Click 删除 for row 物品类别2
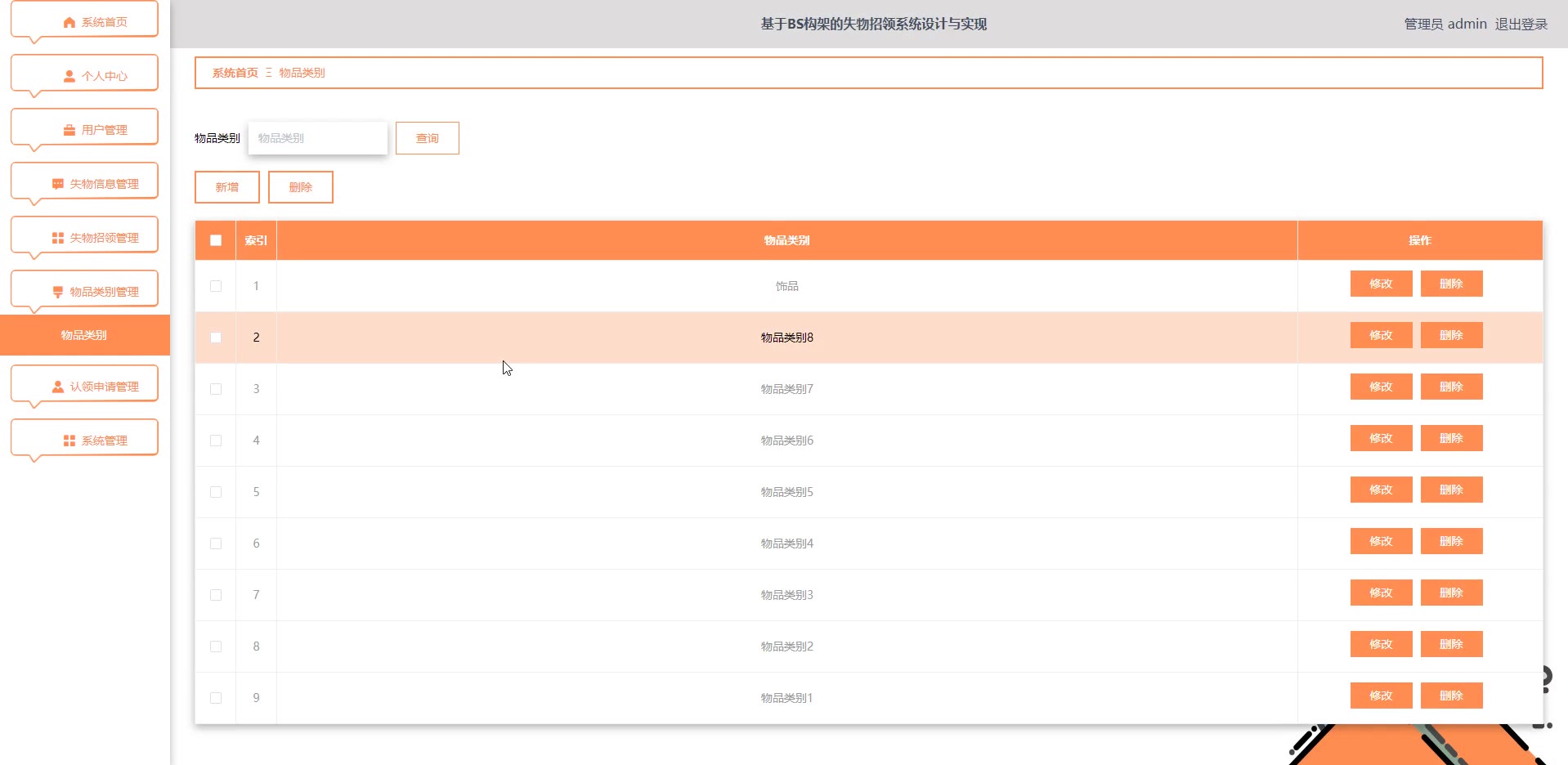 [x=1452, y=644]
